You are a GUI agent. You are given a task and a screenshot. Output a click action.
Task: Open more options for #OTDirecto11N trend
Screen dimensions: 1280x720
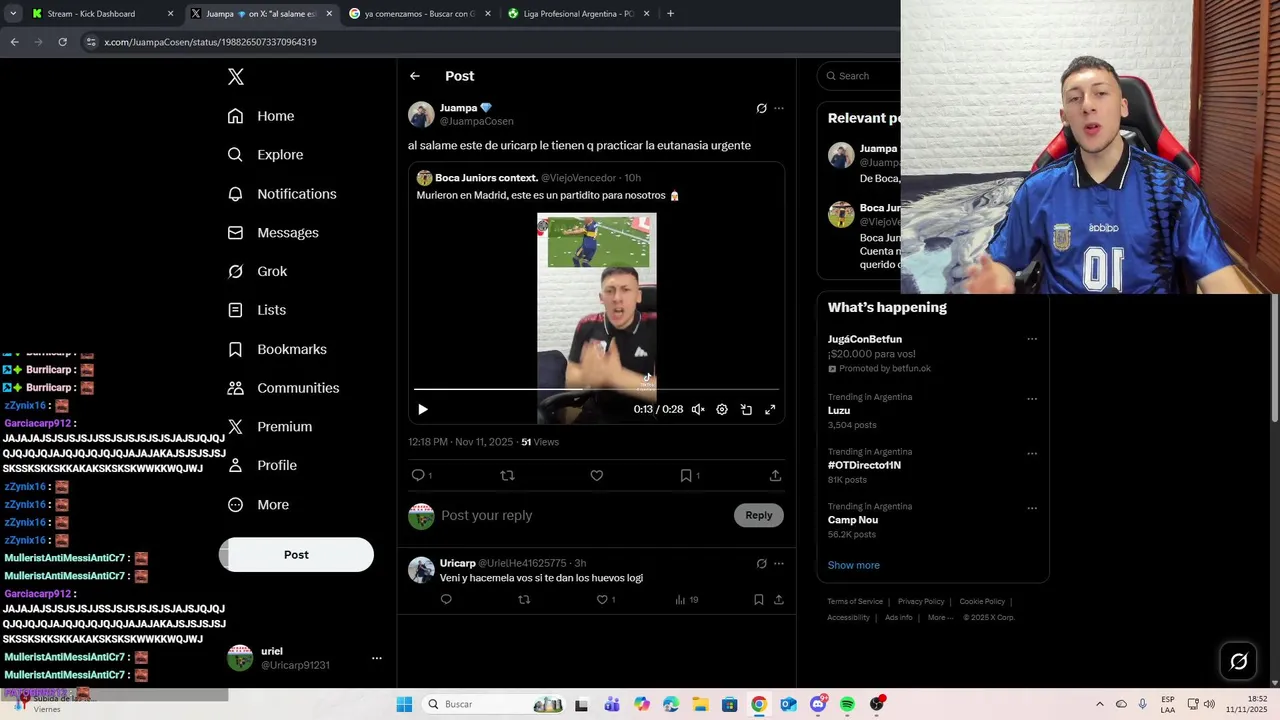coord(1032,453)
